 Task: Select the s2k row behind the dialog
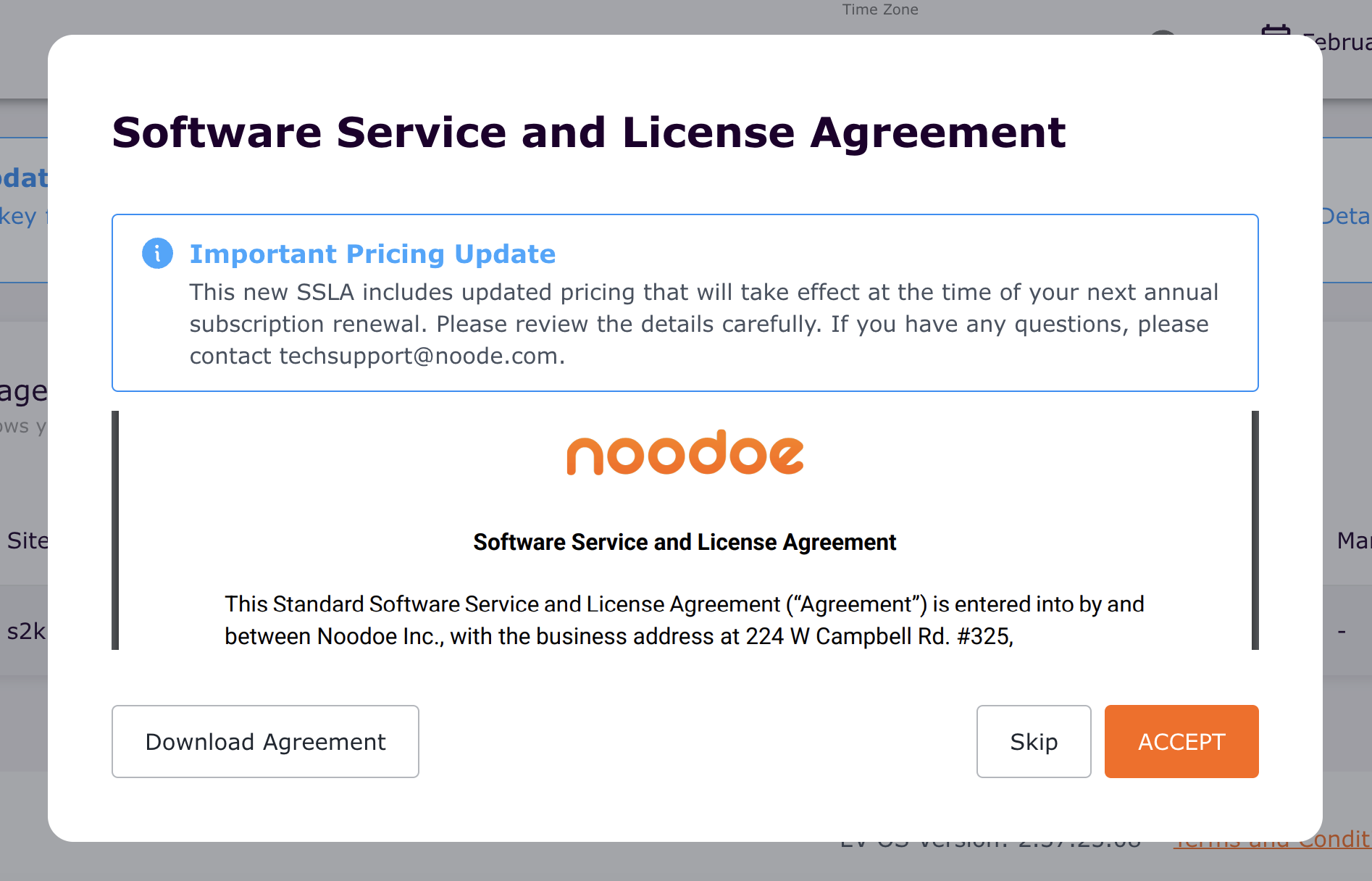click(25, 631)
